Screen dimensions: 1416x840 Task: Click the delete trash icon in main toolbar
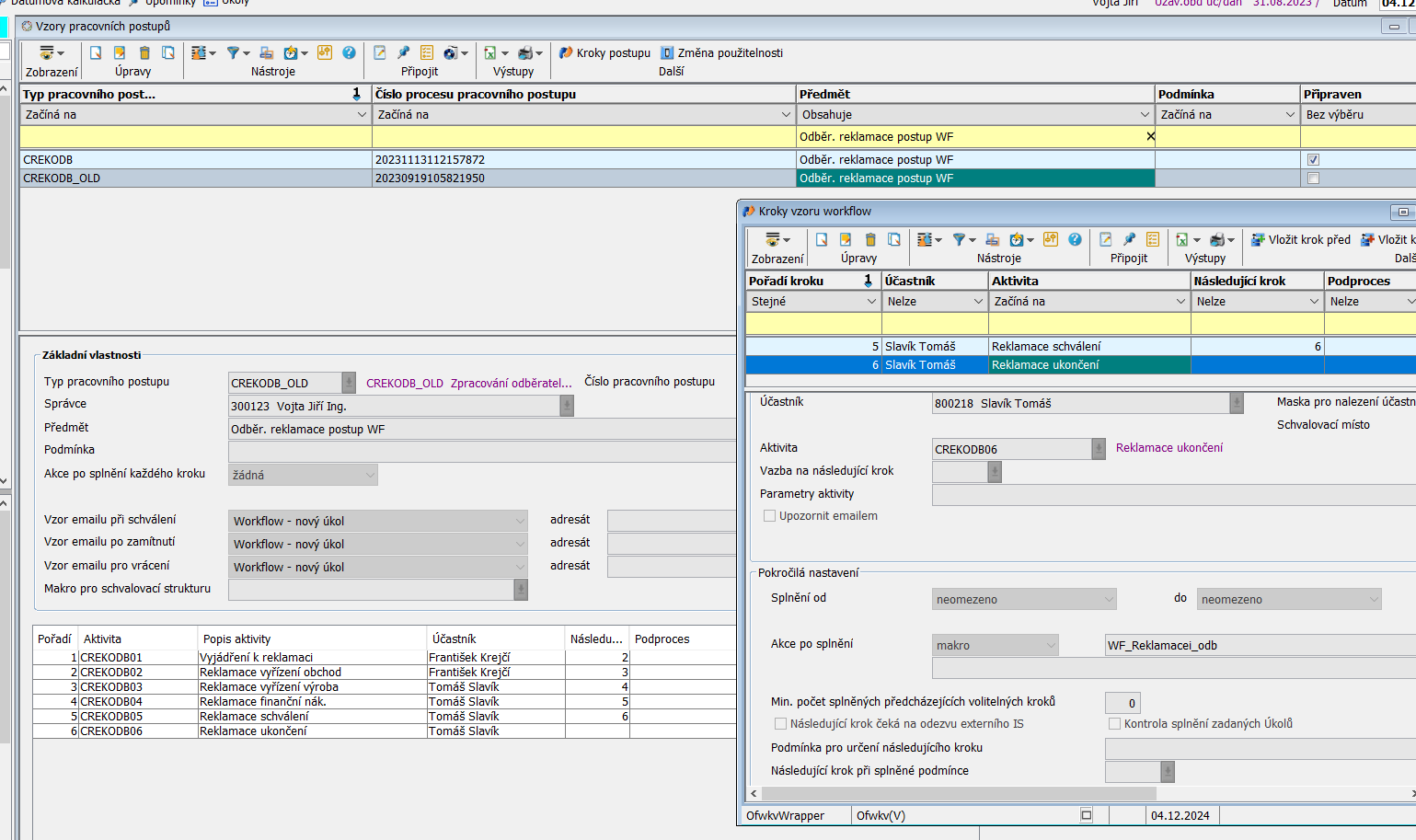click(144, 53)
